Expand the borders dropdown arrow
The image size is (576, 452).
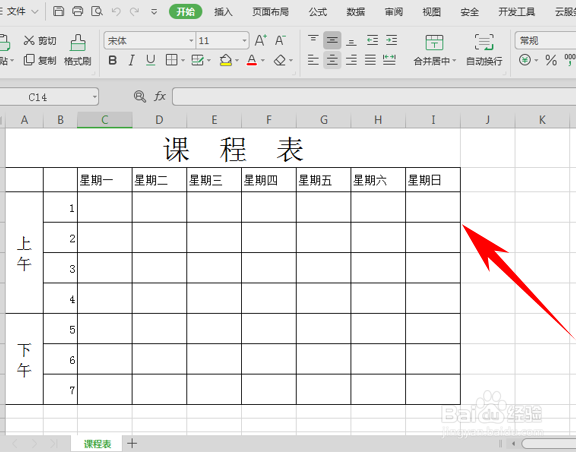(183, 60)
